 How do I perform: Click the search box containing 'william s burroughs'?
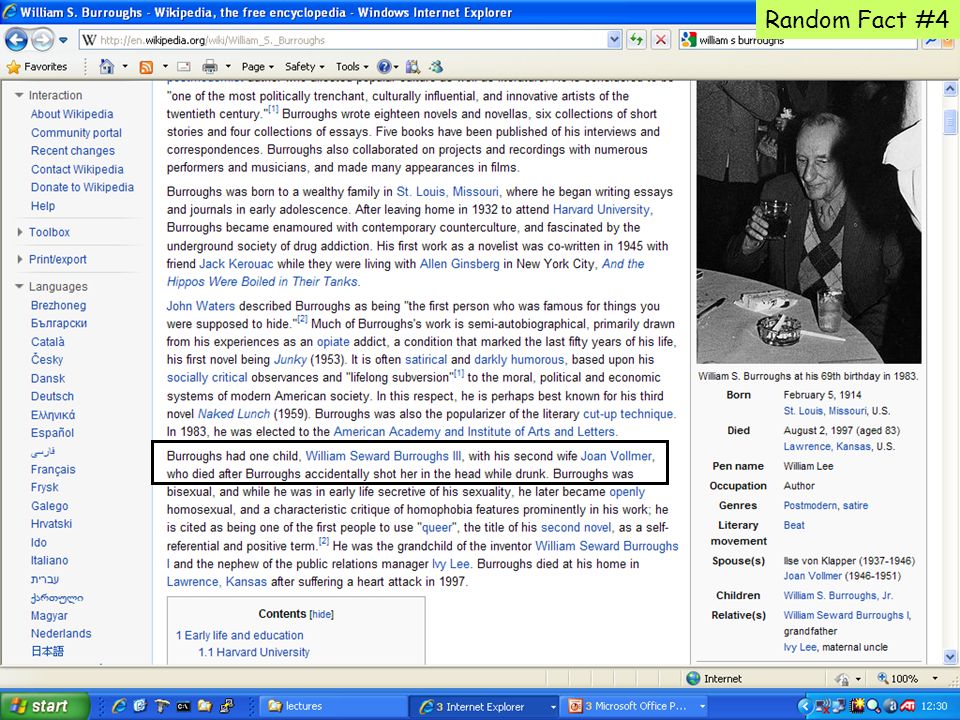(796, 40)
